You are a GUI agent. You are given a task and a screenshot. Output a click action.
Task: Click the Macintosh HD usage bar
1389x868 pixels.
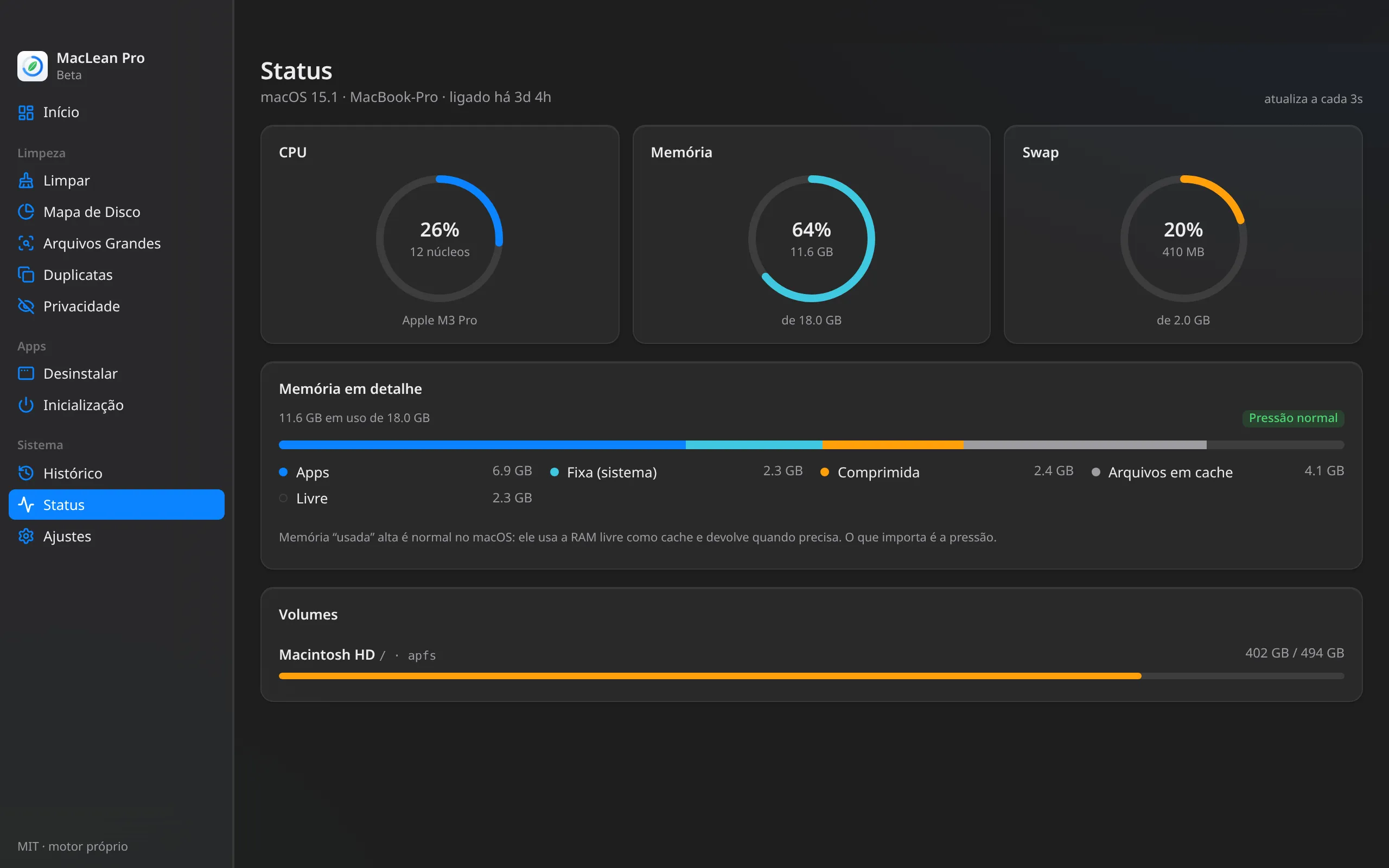point(811,676)
